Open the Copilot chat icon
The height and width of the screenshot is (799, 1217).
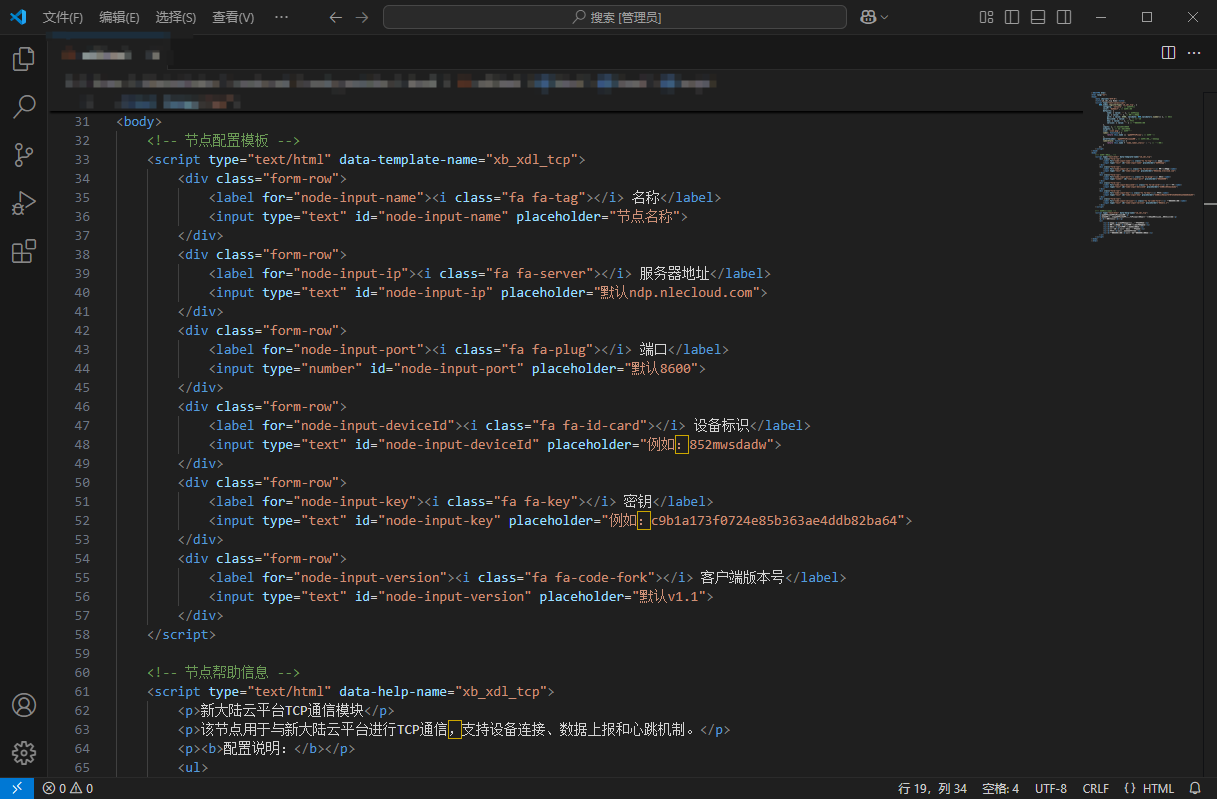pyautogui.click(x=867, y=17)
